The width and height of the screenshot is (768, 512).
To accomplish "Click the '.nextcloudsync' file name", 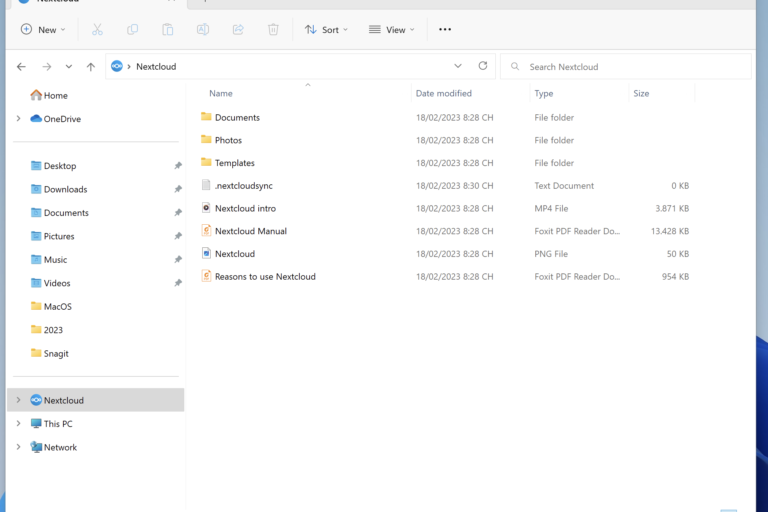I will click(243, 186).
